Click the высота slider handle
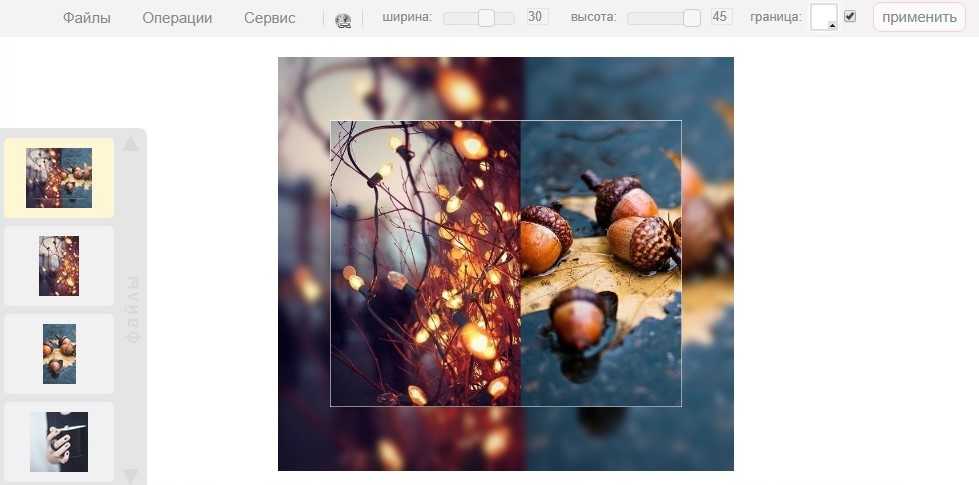The image size is (979, 485). [x=691, y=18]
